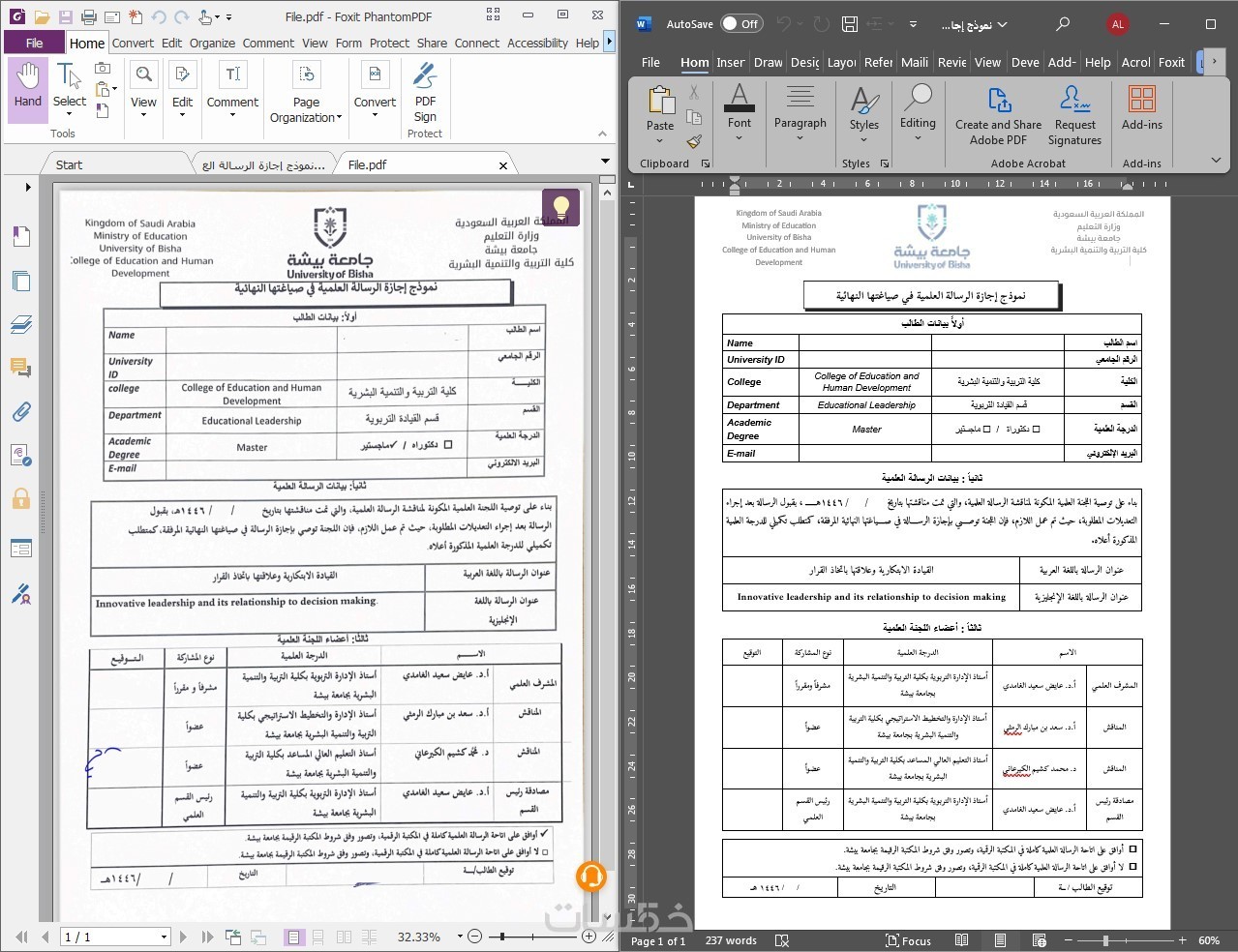Open Search magnifier in Word title bar
1238x952 pixels.
1063,24
